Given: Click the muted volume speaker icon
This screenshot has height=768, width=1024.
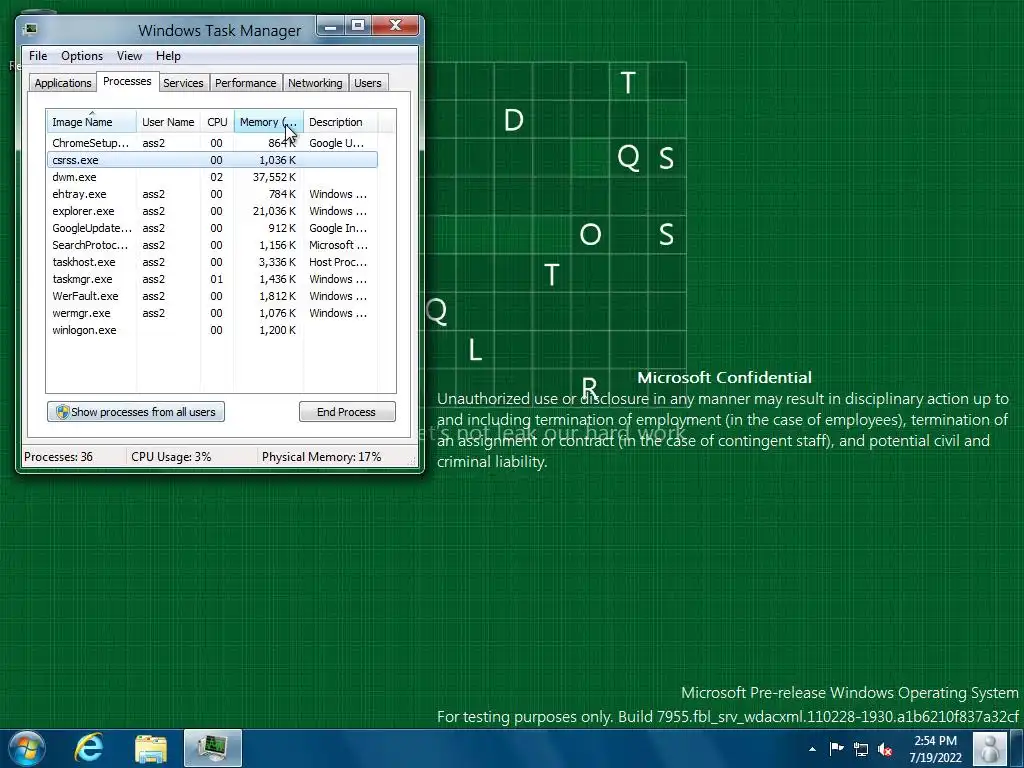Looking at the screenshot, I should pyautogui.click(x=885, y=749).
